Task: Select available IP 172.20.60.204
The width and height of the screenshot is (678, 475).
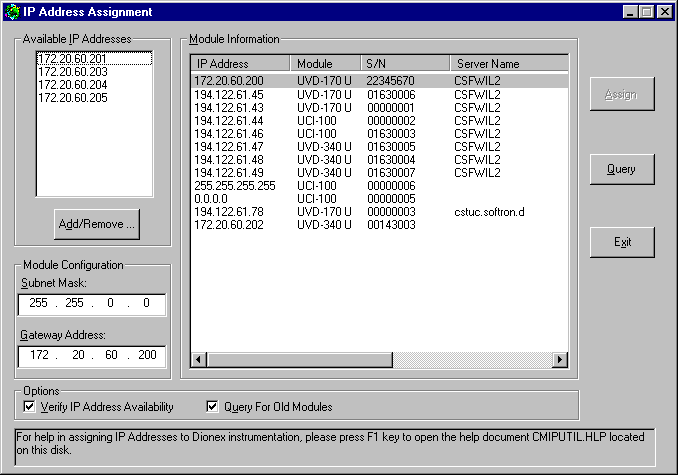Action: click(94, 84)
